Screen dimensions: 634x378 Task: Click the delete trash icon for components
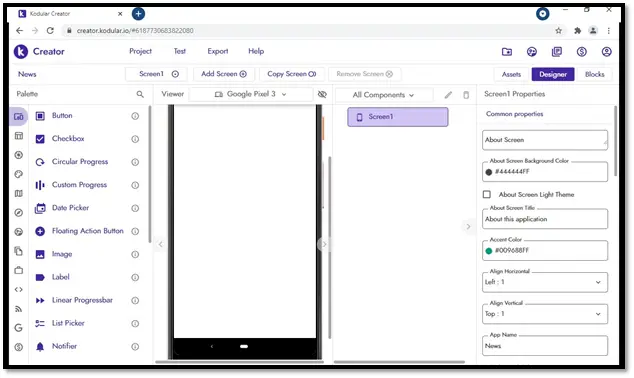466,95
